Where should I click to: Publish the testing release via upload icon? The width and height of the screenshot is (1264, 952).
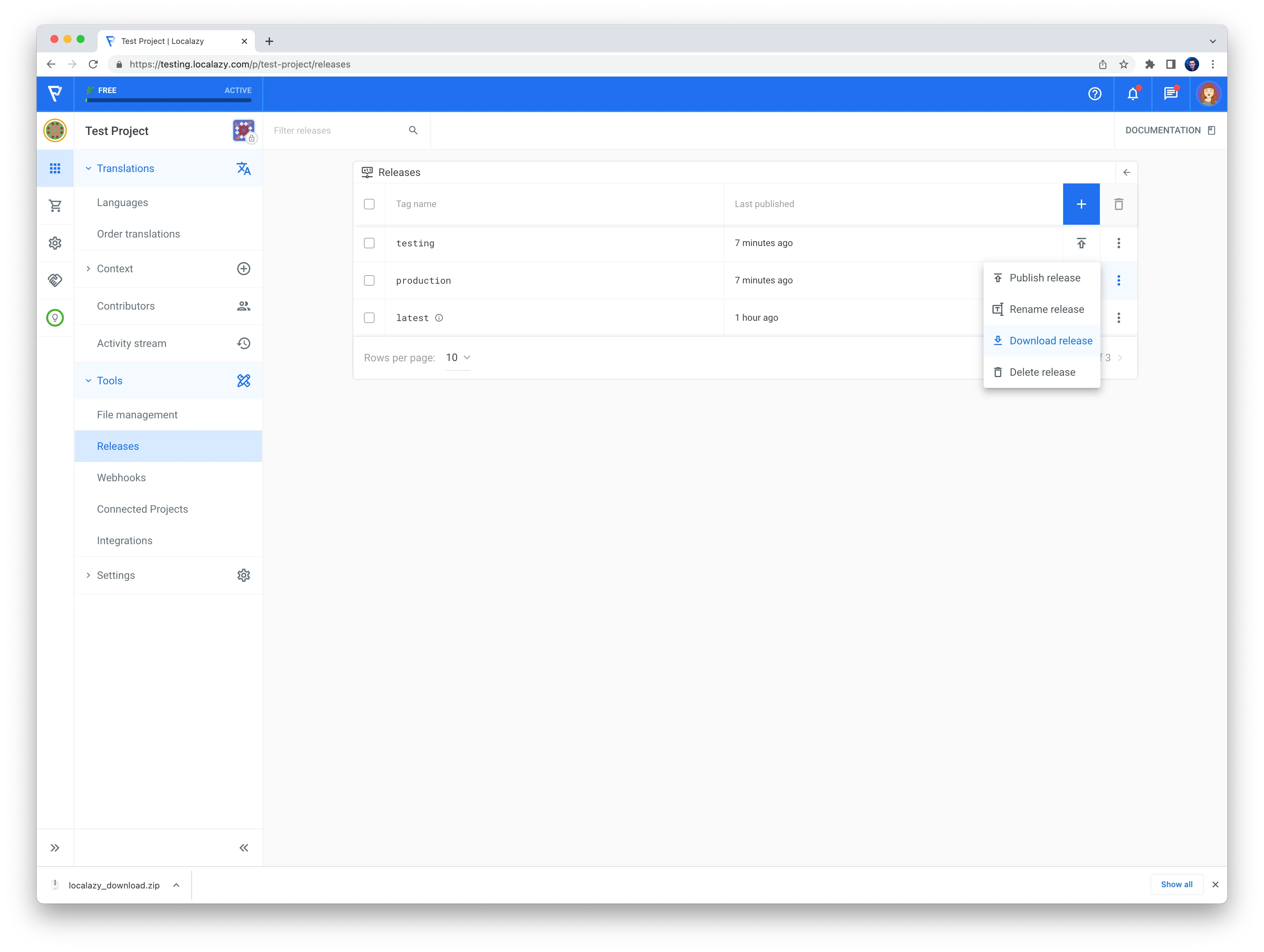(x=1081, y=243)
